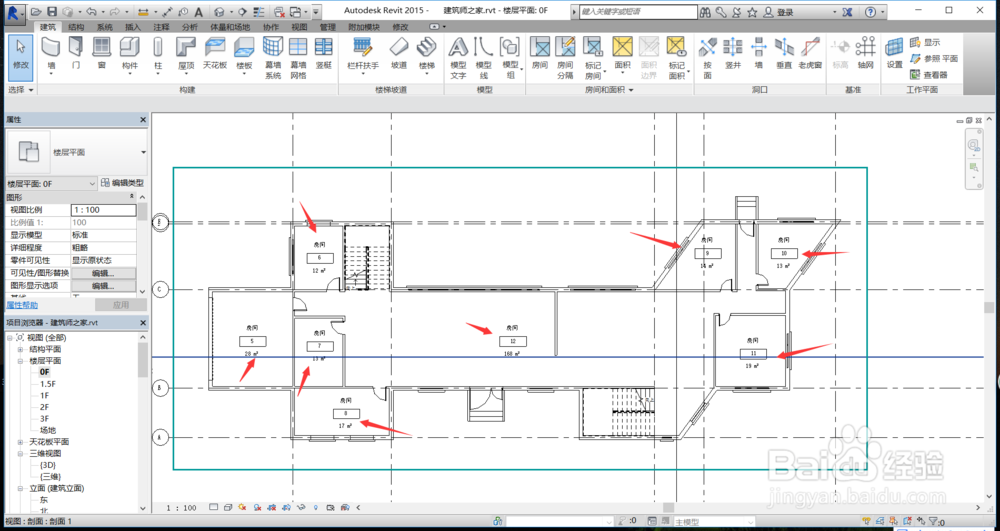The width and height of the screenshot is (1000, 531).
Task: Collapse the 立面 (建筑立面) tree node
Action: 20,488
